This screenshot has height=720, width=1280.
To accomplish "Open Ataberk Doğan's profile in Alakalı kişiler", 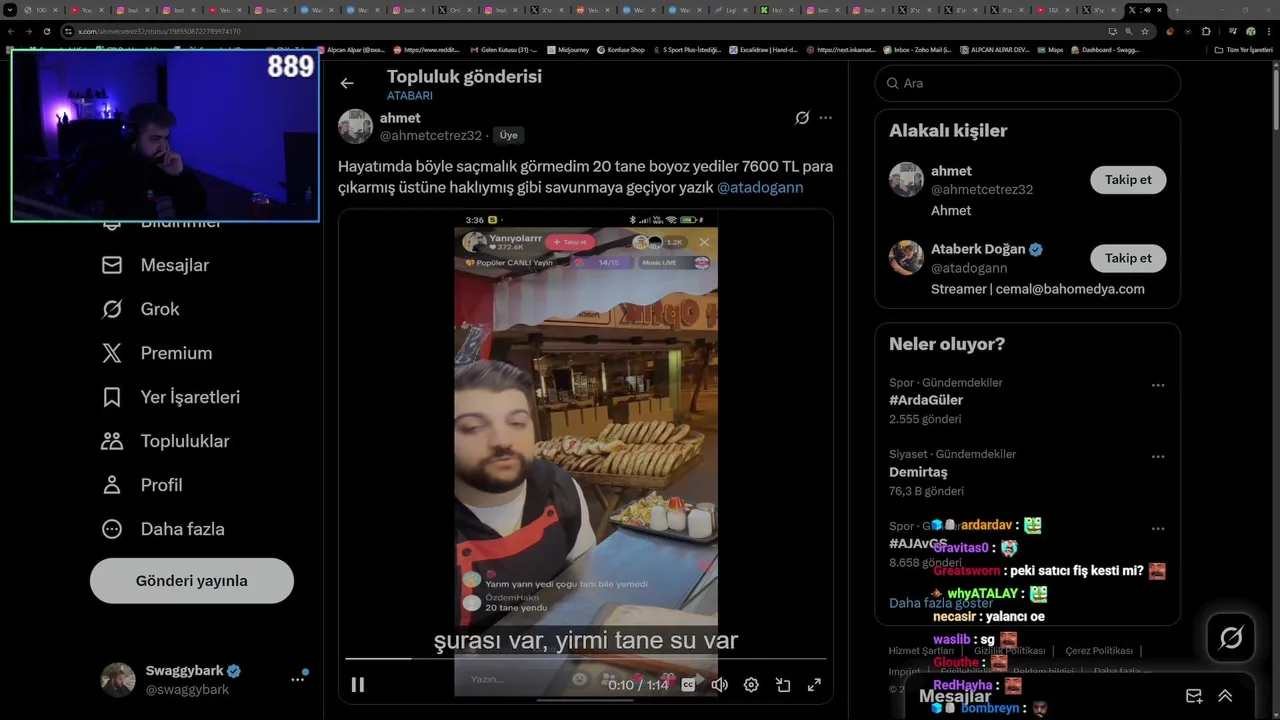I will pos(977,249).
